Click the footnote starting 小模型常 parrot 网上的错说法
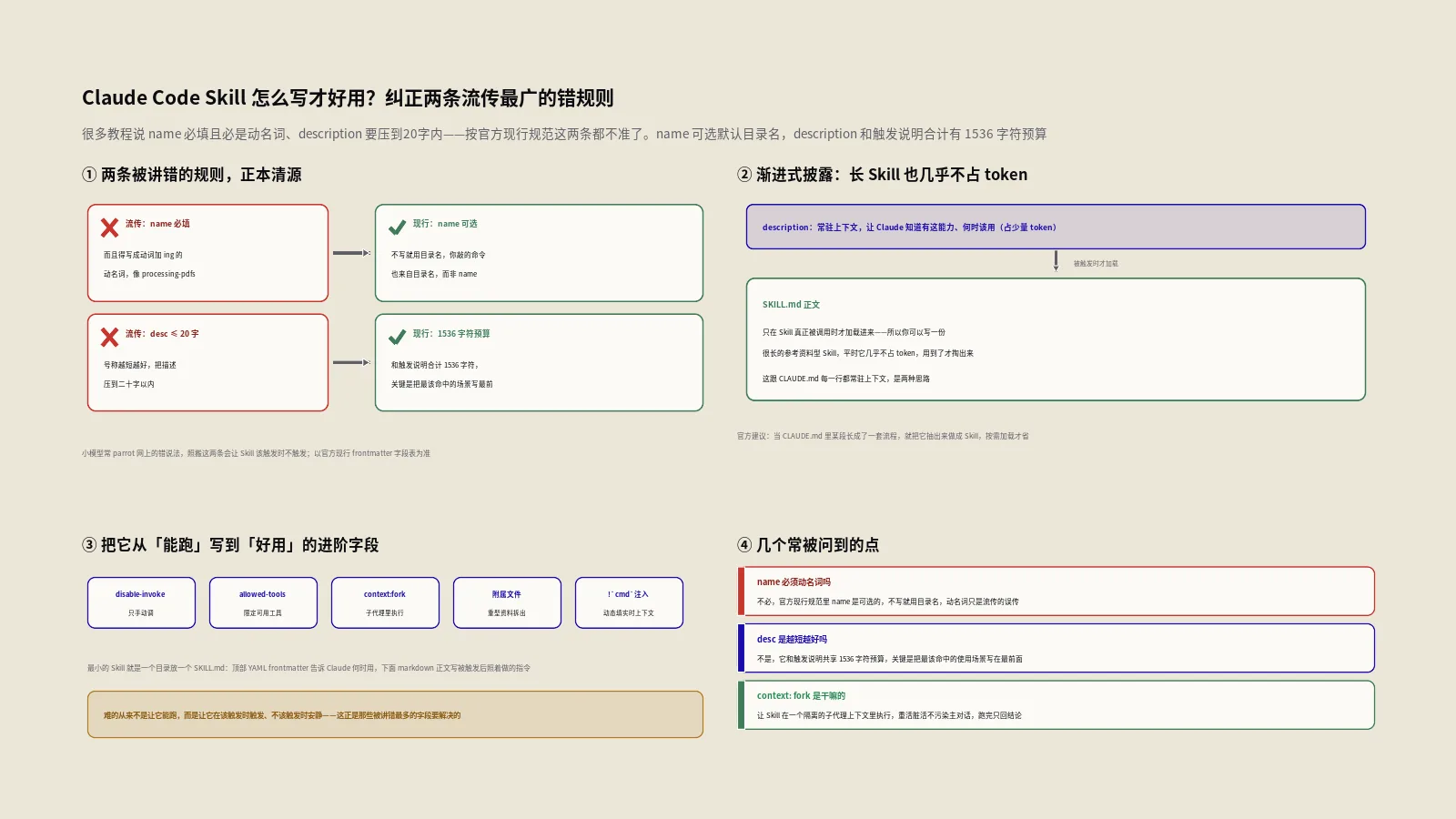Viewport: 1456px width, 819px height. point(256,453)
